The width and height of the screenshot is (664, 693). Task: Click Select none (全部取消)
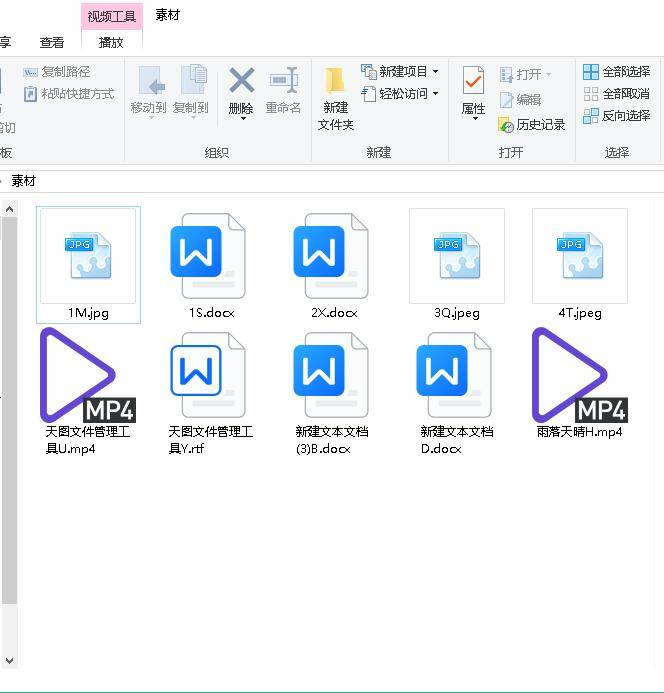(x=616, y=94)
